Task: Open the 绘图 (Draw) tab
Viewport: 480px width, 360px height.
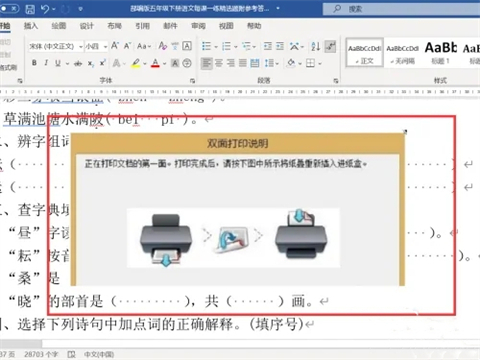Action: click(59, 26)
